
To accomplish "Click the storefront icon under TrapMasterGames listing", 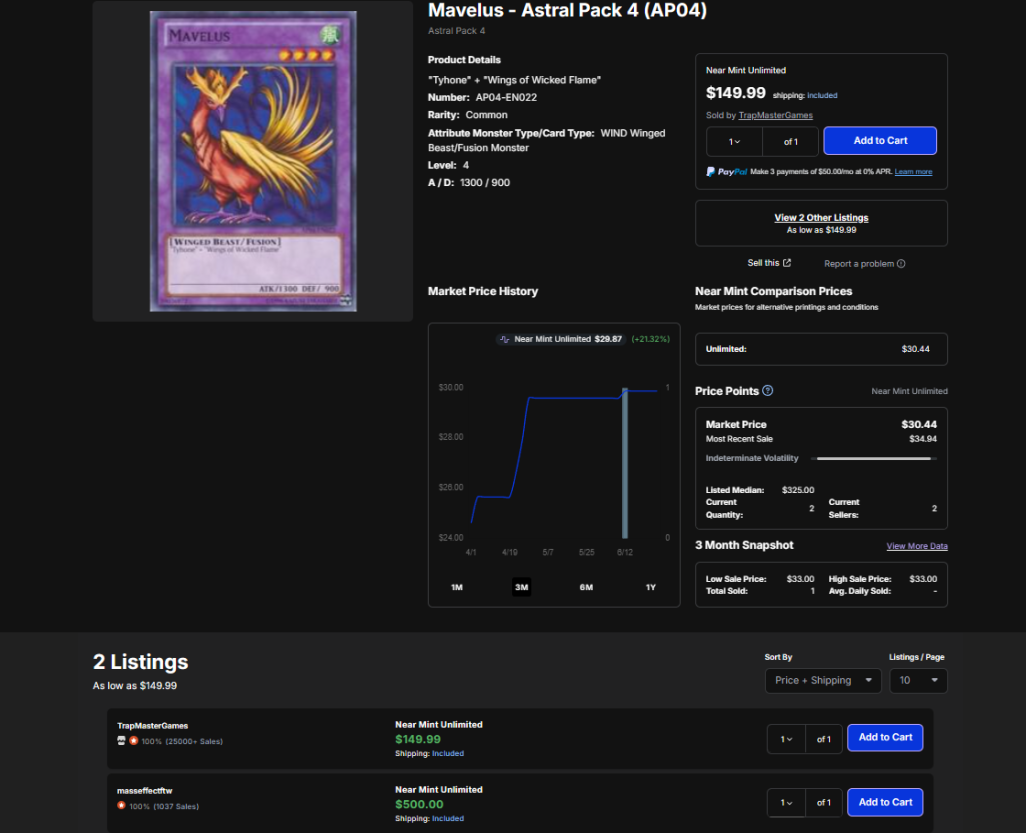I will click(x=121, y=741).
